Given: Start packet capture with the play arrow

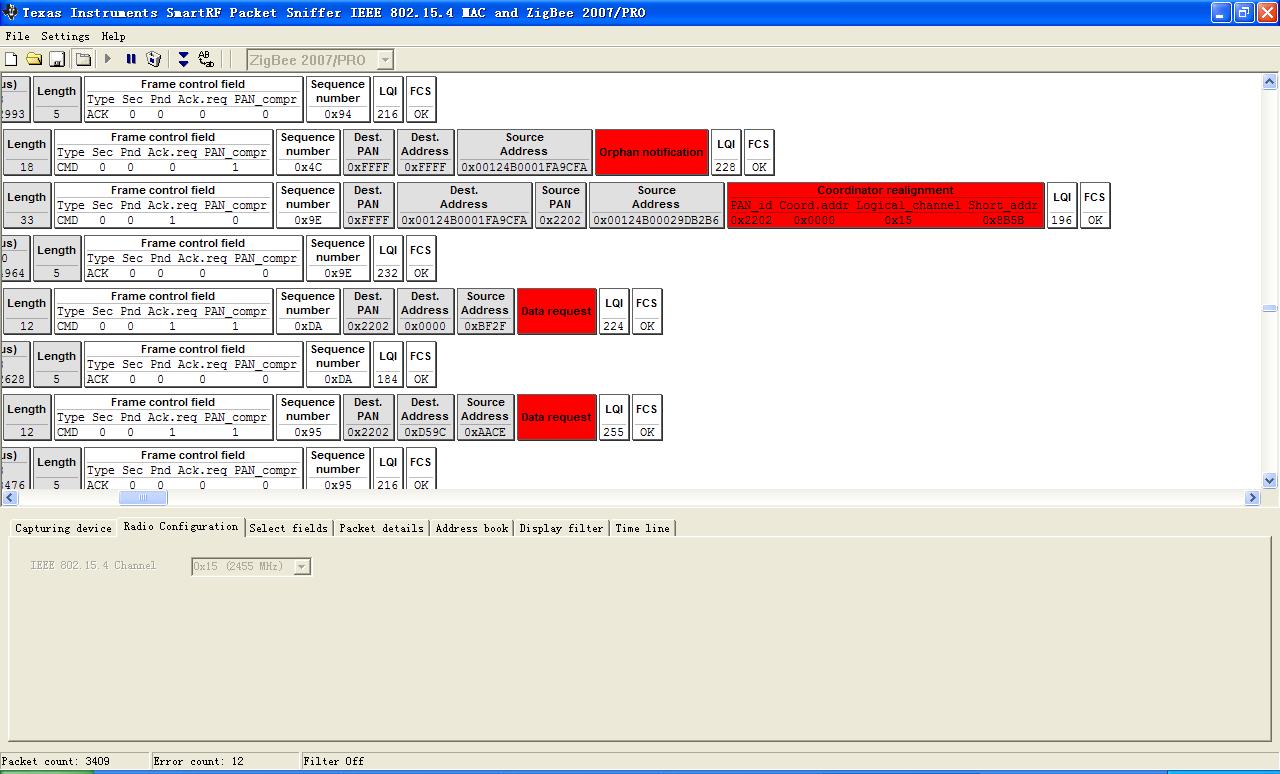Looking at the screenshot, I should [108, 59].
